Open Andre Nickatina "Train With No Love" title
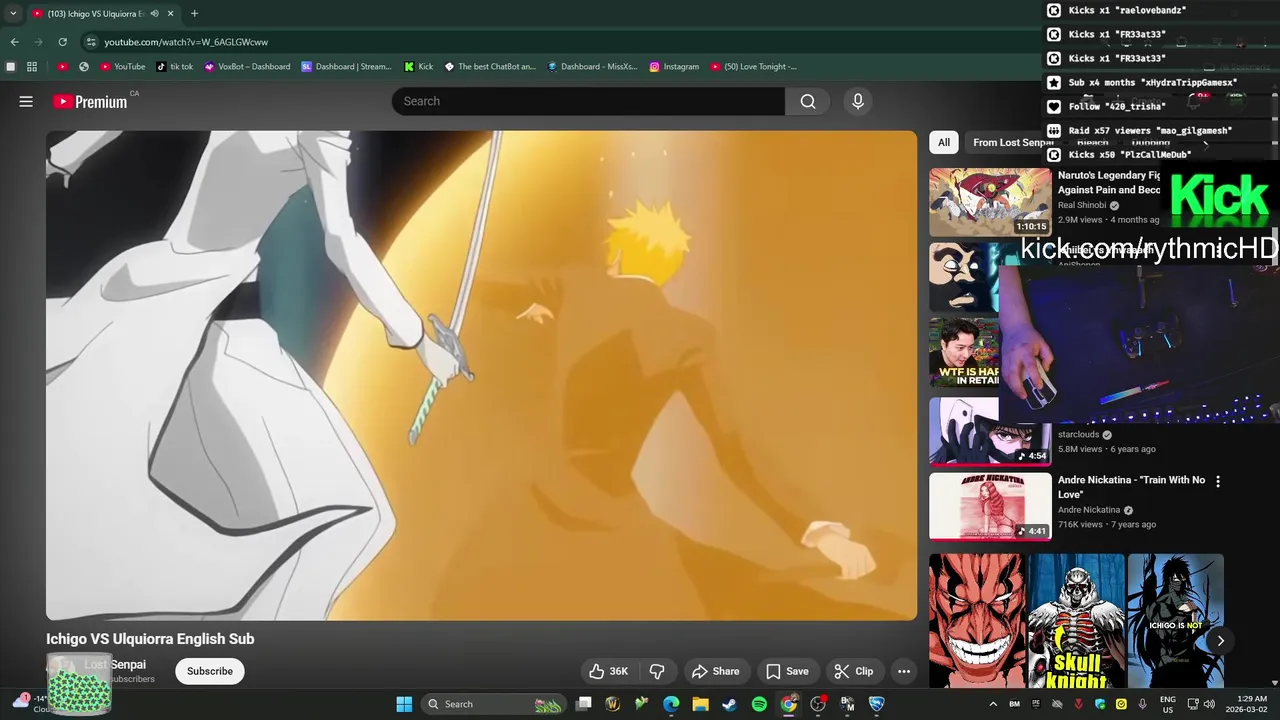 tap(1131, 487)
